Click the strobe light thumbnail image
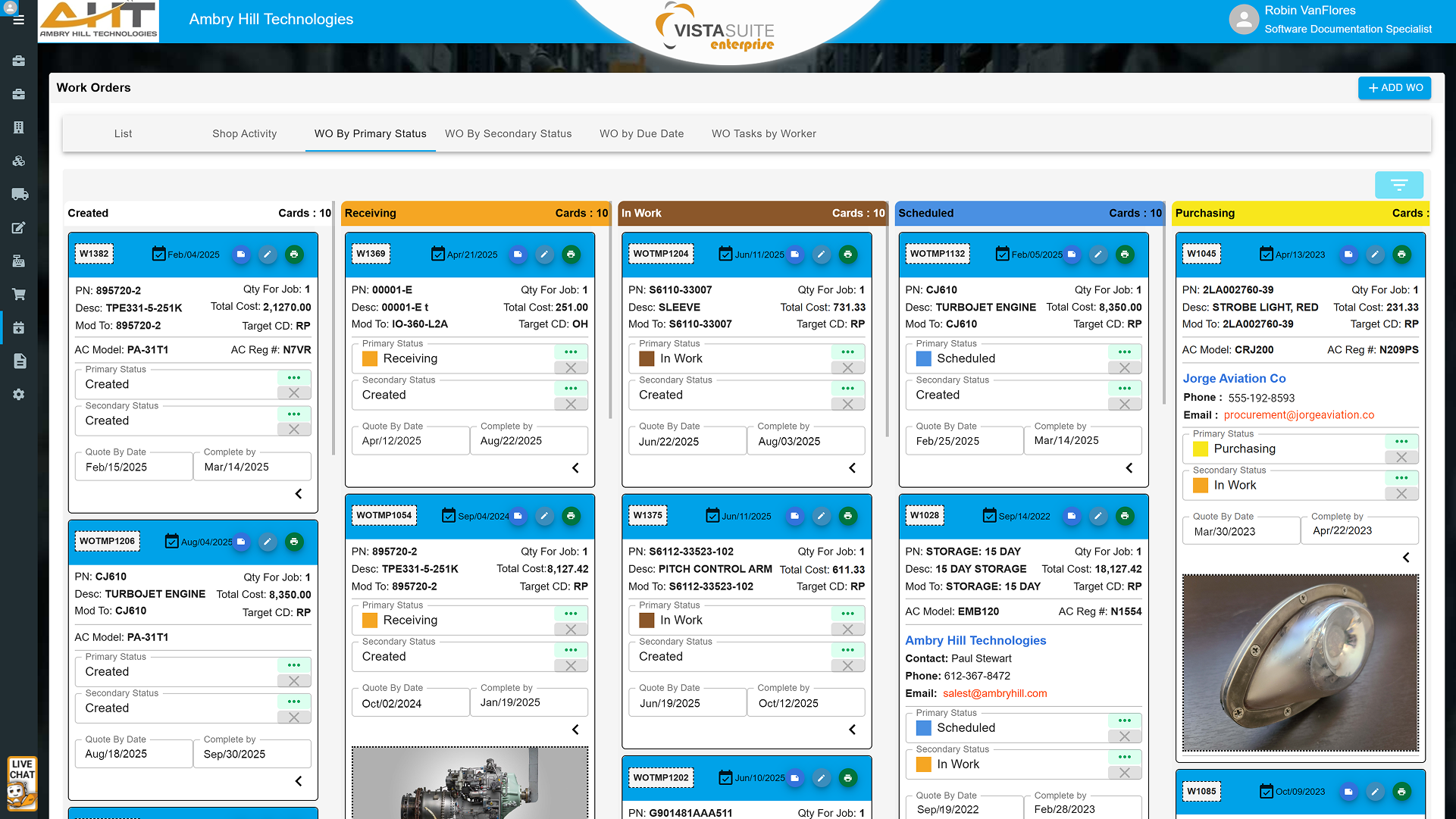 pos(1300,663)
